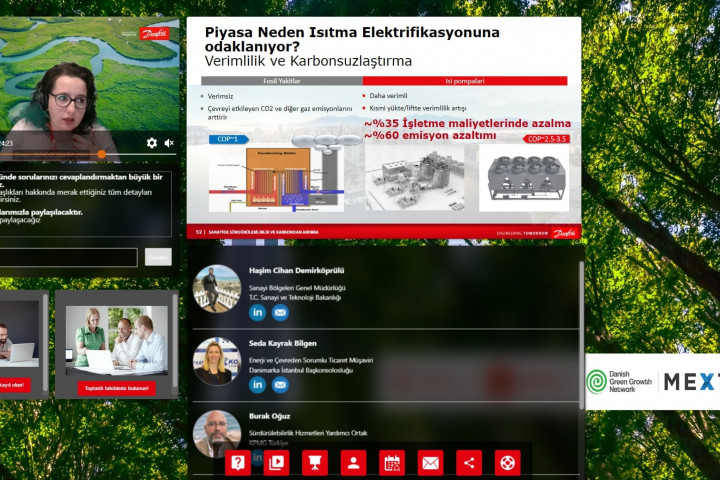Open Seda Kayrak Bilgen's LinkedIn icon
The height and width of the screenshot is (480, 720).
pyautogui.click(x=257, y=384)
